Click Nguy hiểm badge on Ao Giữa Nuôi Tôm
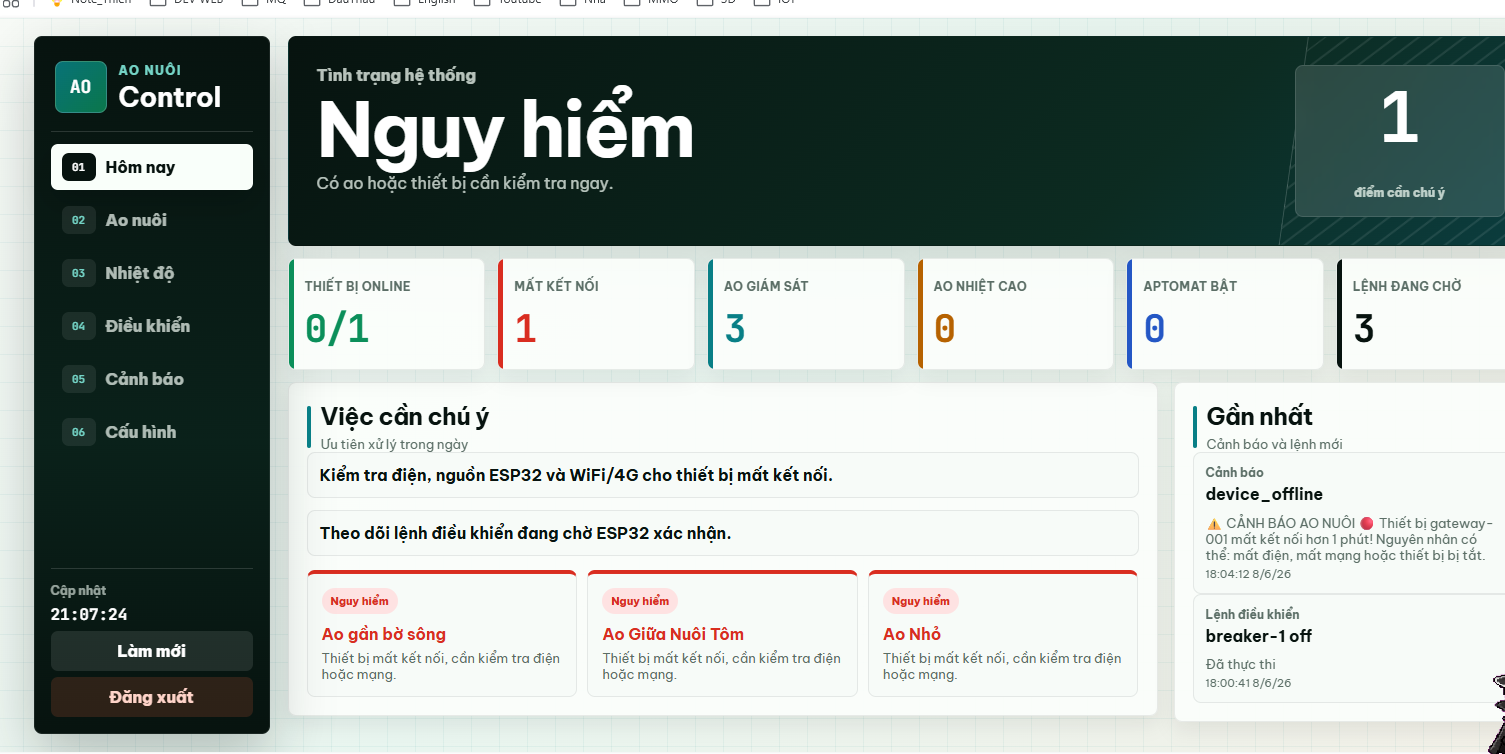1505x754 pixels. click(640, 601)
